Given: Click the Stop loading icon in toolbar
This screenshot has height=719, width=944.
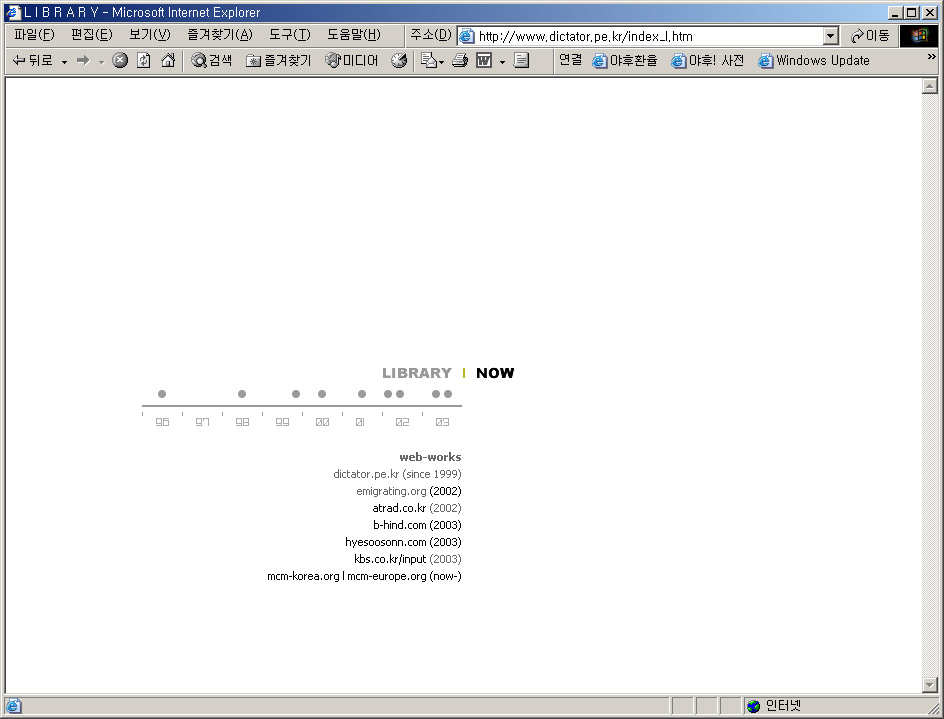Looking at the screenshot, I should (x=120, y=61).
